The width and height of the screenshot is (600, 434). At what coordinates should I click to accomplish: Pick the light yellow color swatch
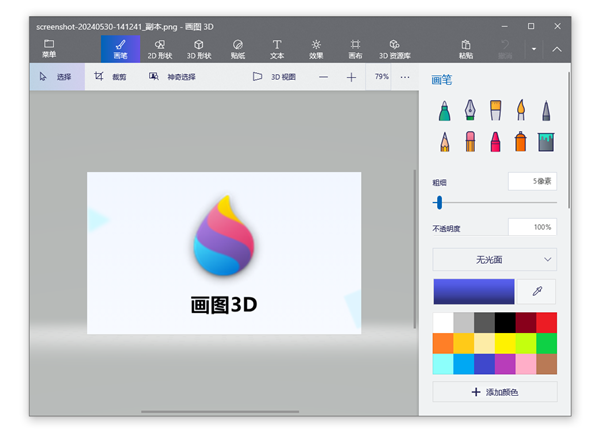484,343
